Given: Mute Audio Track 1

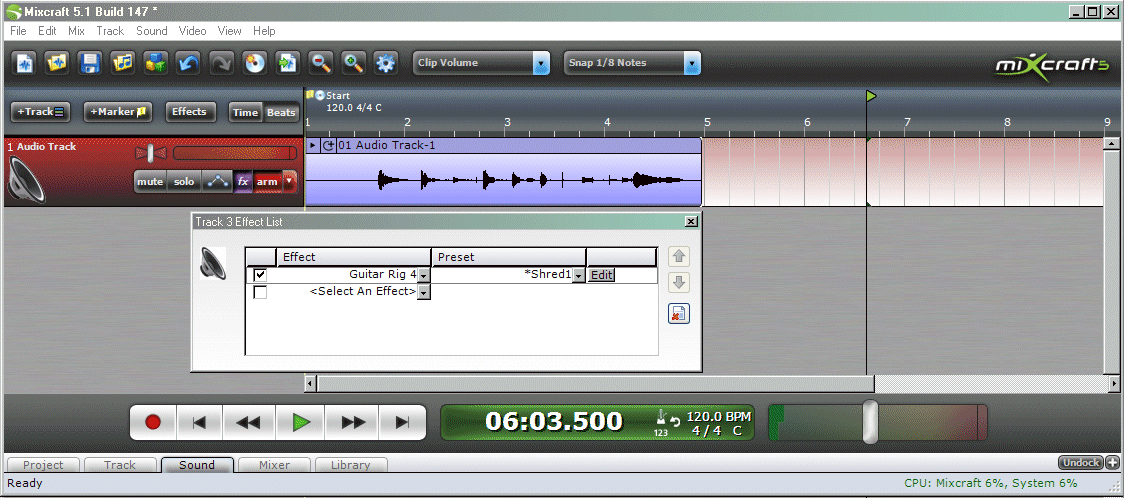Looking at the screenshot, I should [x=150, y=182].
